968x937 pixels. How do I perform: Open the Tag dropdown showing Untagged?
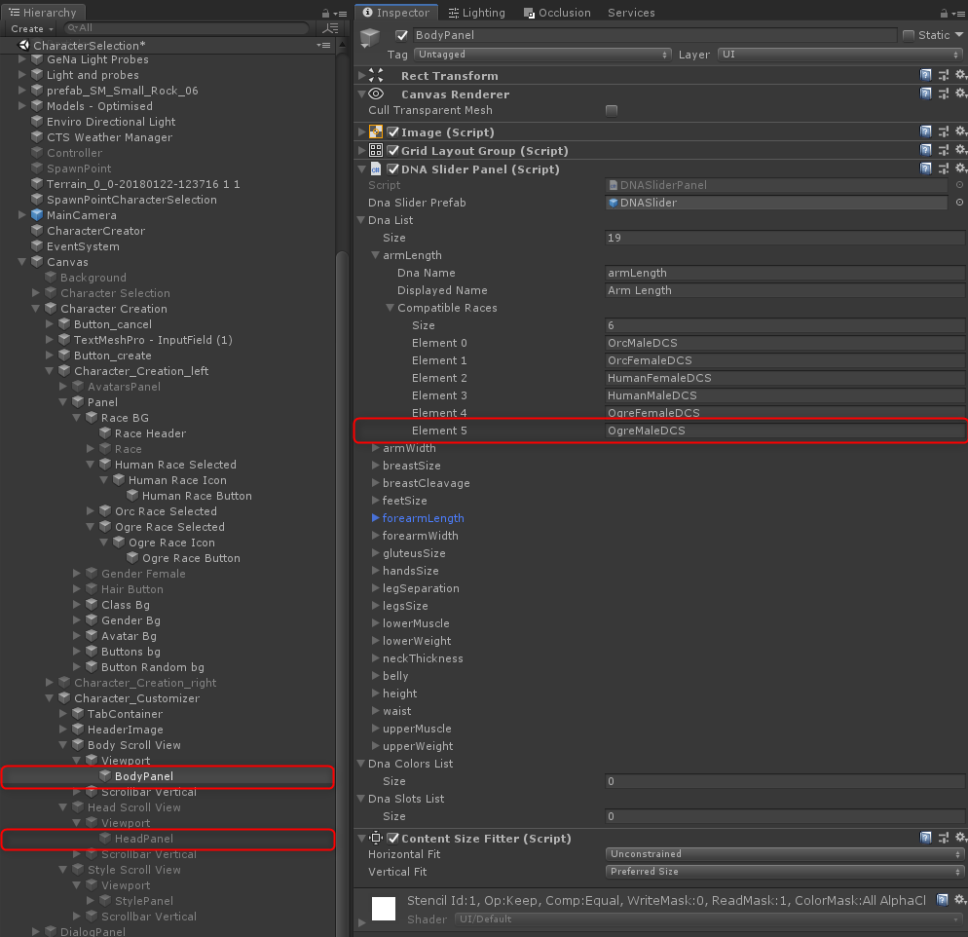[x=541, y=55]
